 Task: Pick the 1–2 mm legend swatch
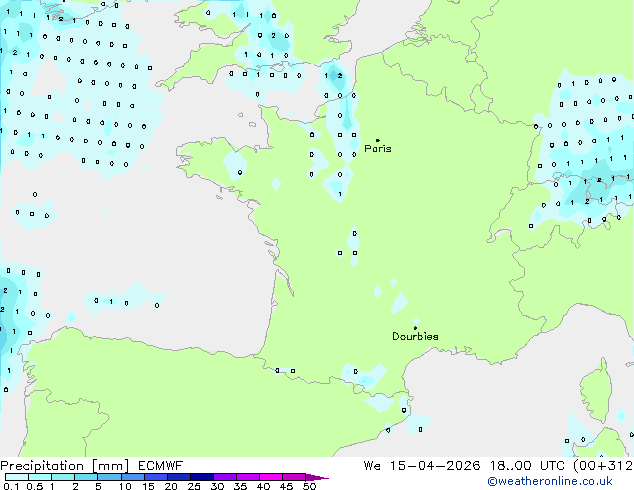tap(63, 477)
